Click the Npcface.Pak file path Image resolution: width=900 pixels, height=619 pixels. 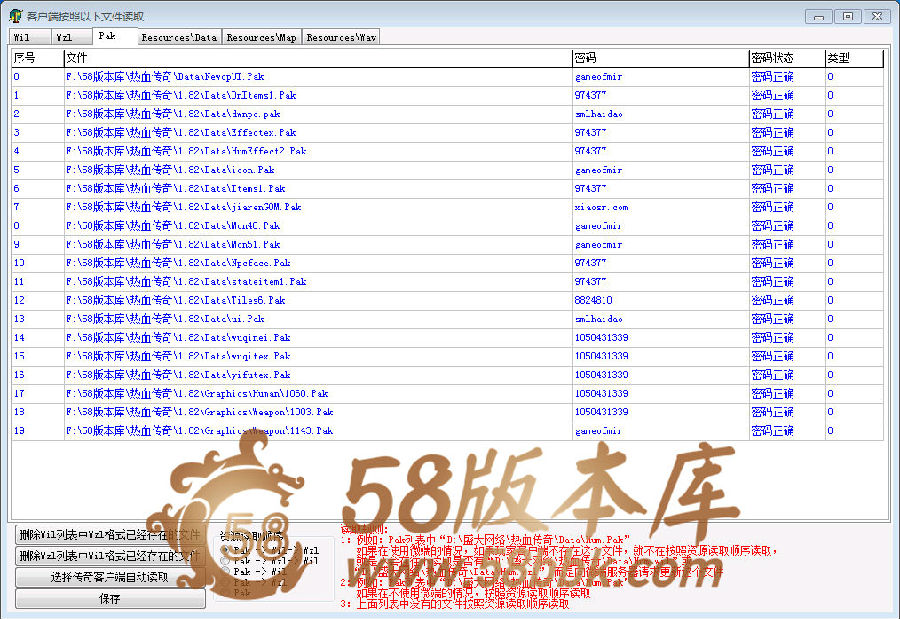178,262
